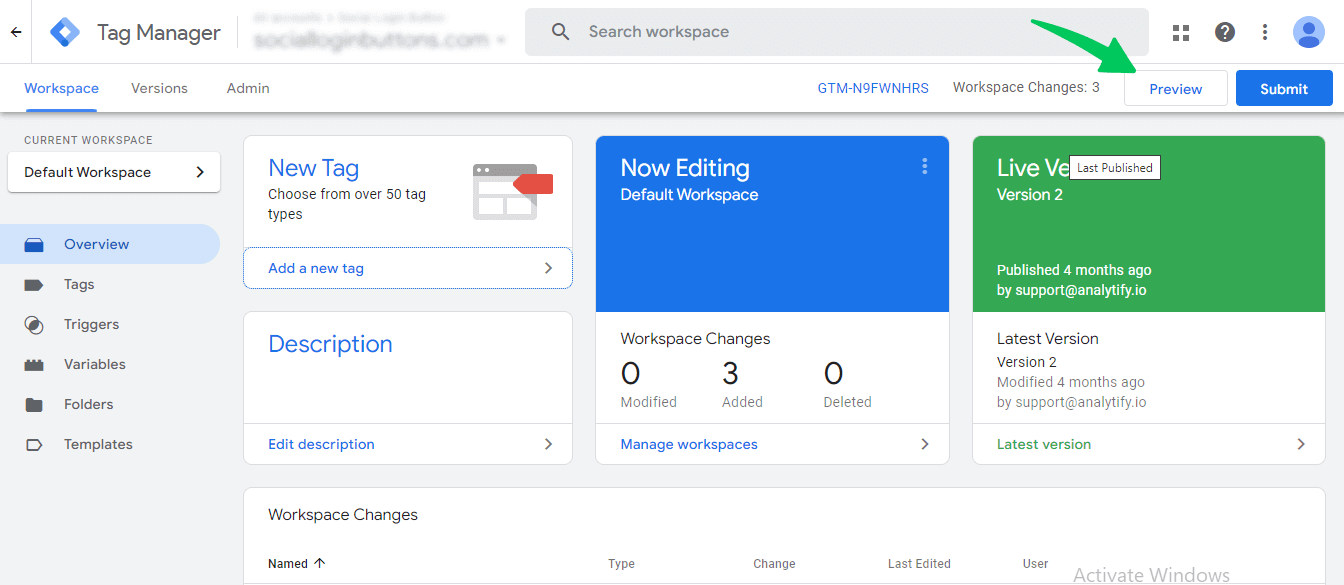Go to Triggers in the sidebar
Screen dimensions: 1344x585
tap(91, 324)
